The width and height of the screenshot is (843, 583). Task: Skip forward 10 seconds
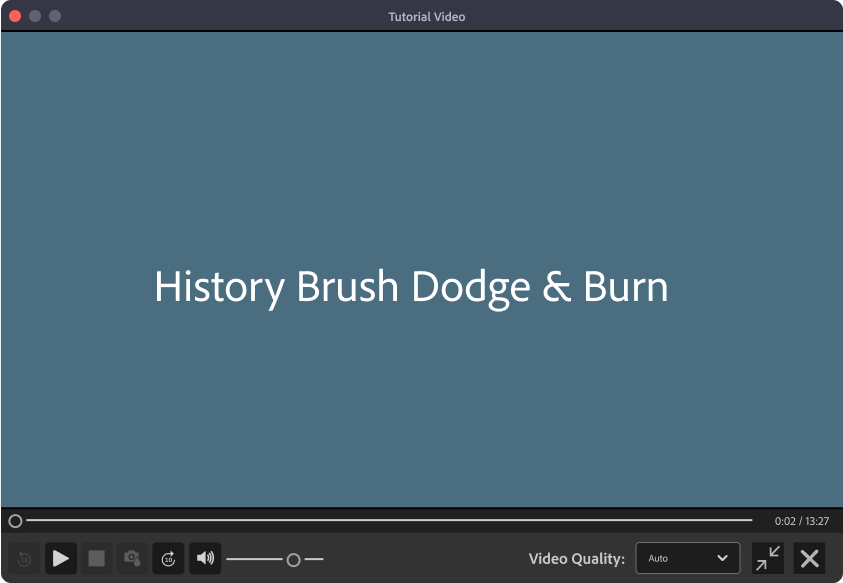pyautogui.click(x=168, y=559)
